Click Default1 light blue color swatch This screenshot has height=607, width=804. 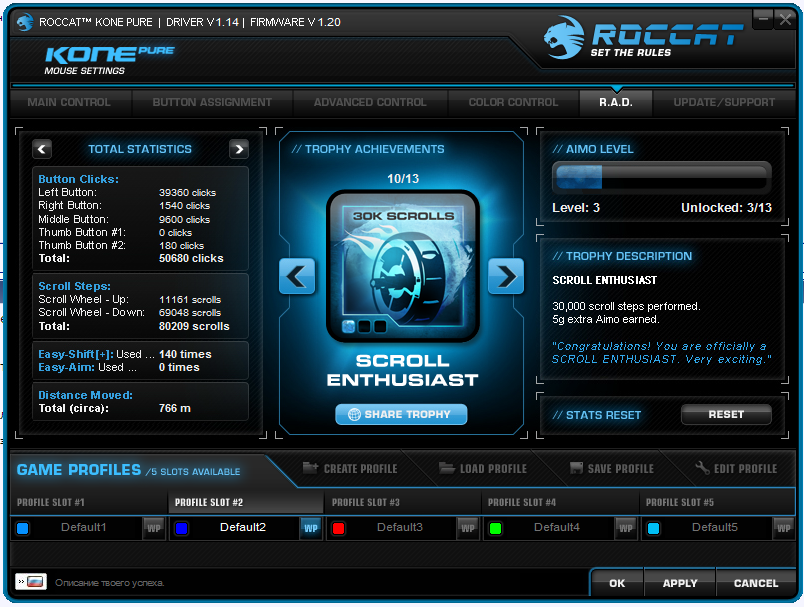click(x=23, y=528)
